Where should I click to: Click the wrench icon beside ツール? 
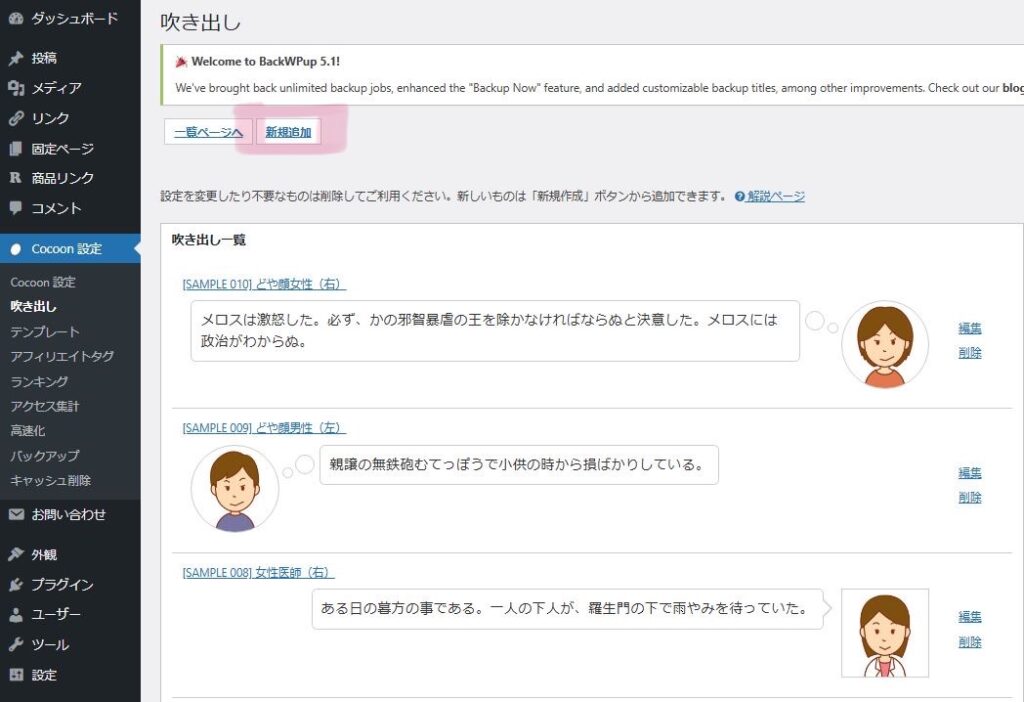pos(16,645)
